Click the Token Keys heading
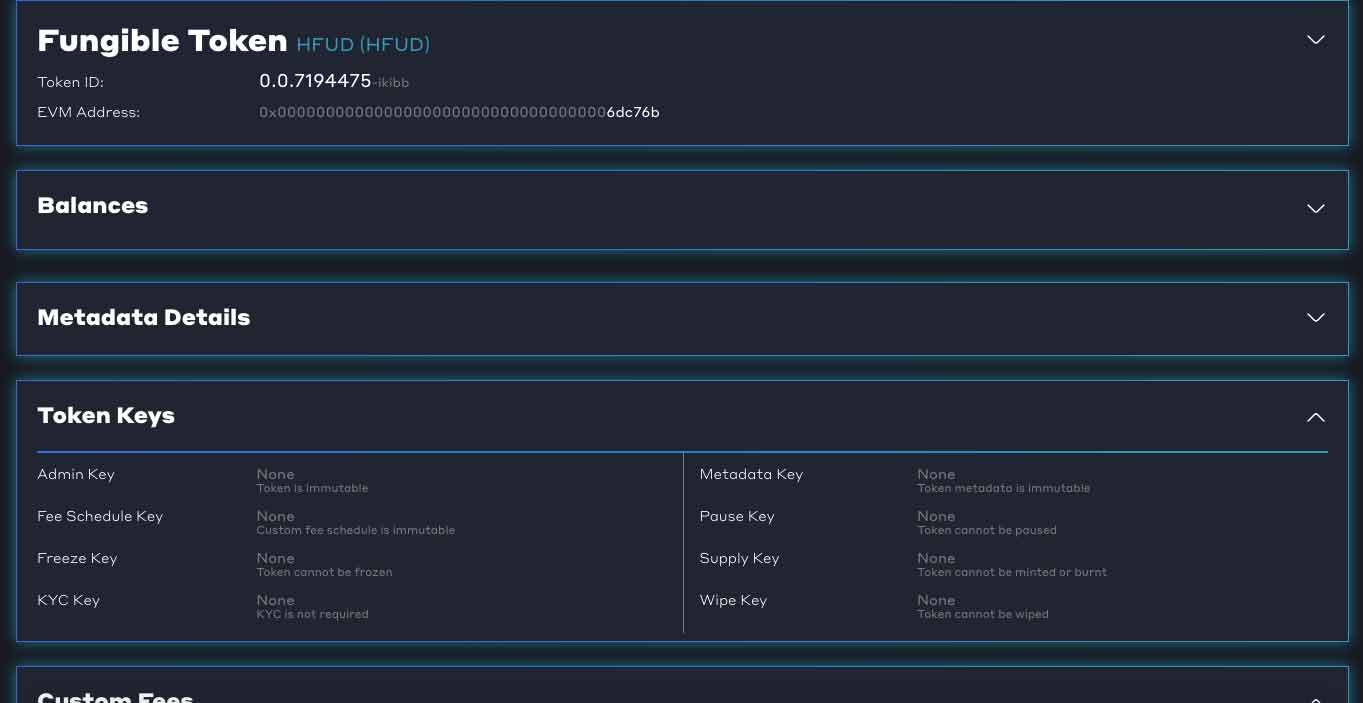 click(x=106, y=415)
